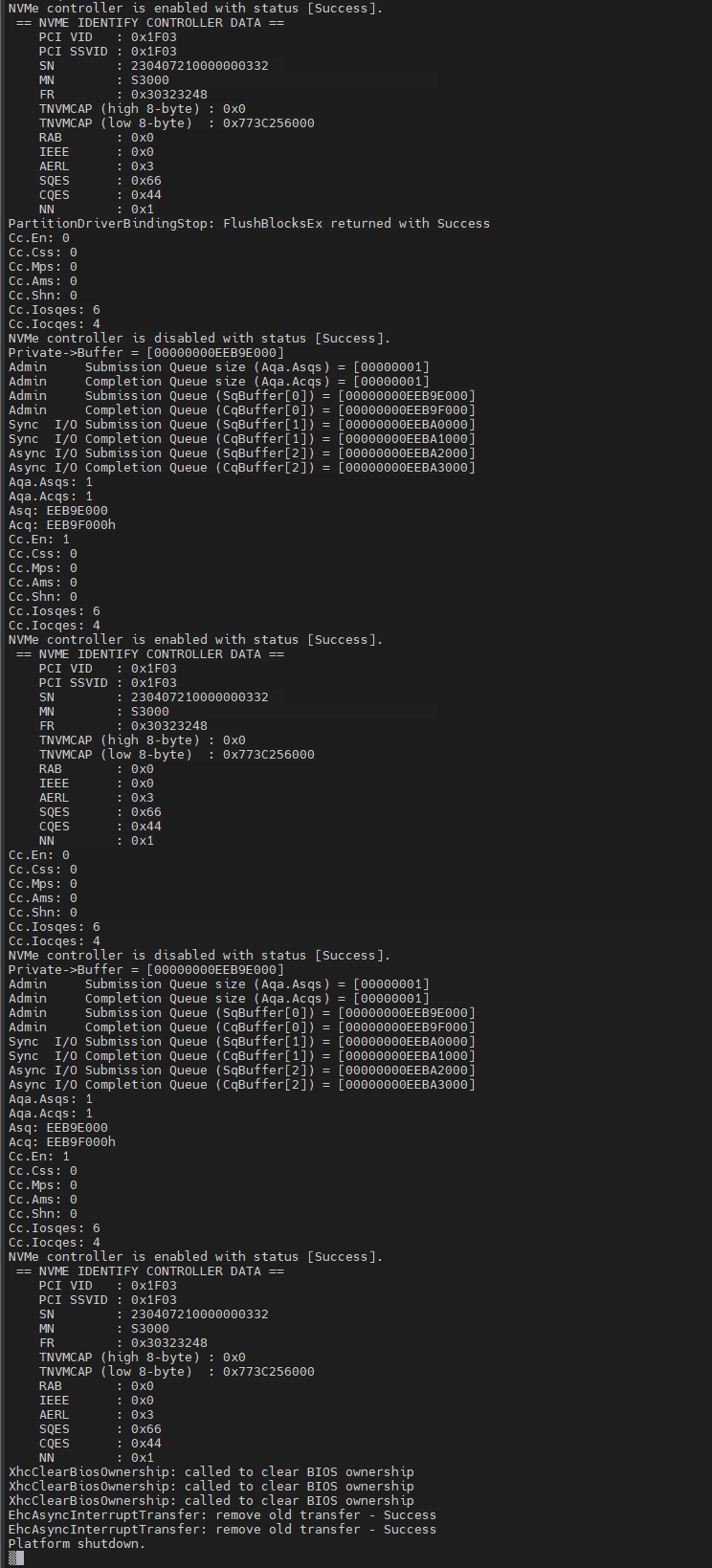This screenshot has width=712, height=1568.
Task: Click the very first NVMe controller is enabled line
Action: (x=195, y=9)
